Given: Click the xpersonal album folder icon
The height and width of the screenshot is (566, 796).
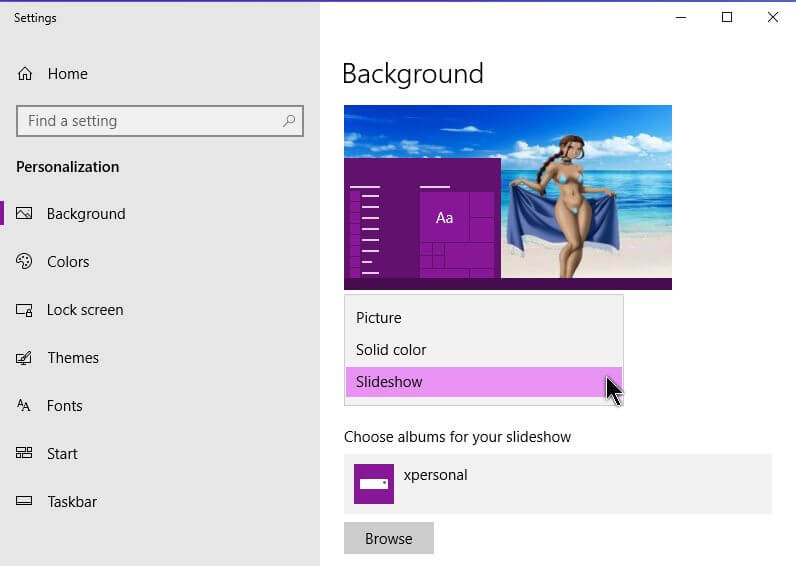Looking at the screenshot, I should 374,484.
